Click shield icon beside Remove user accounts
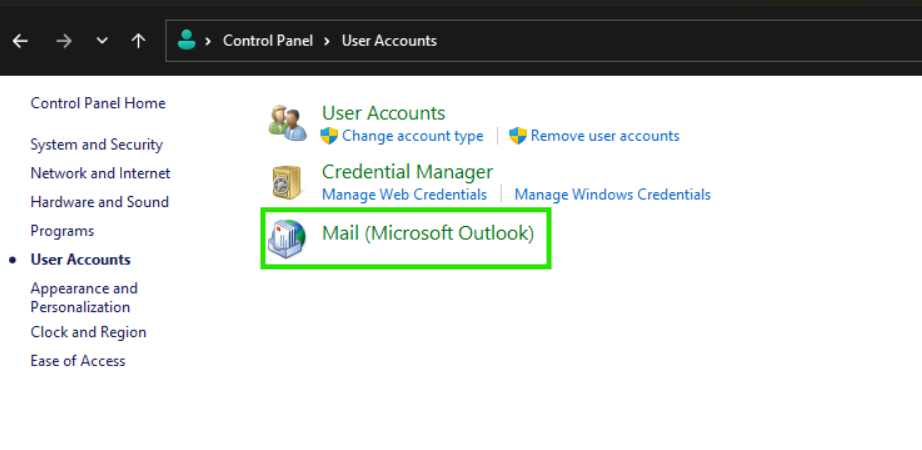 [x=517, y=136]
